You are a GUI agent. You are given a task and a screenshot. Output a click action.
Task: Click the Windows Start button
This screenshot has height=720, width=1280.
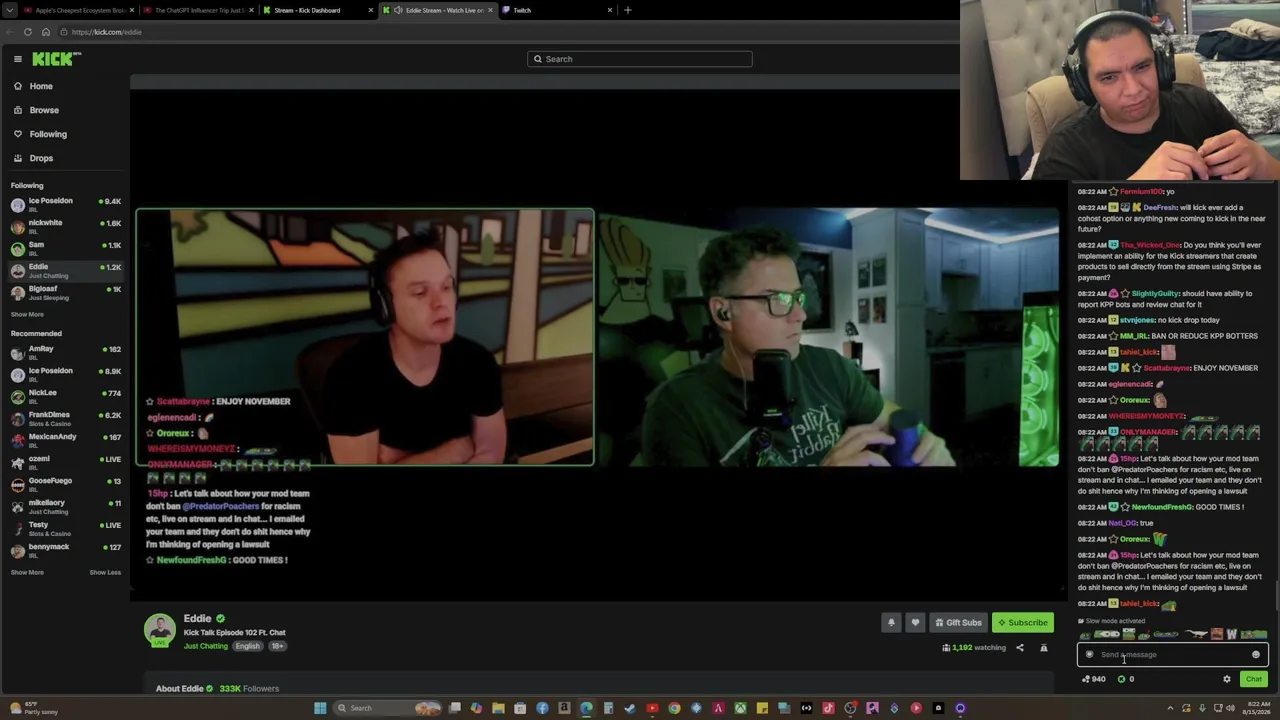point(320,708)
